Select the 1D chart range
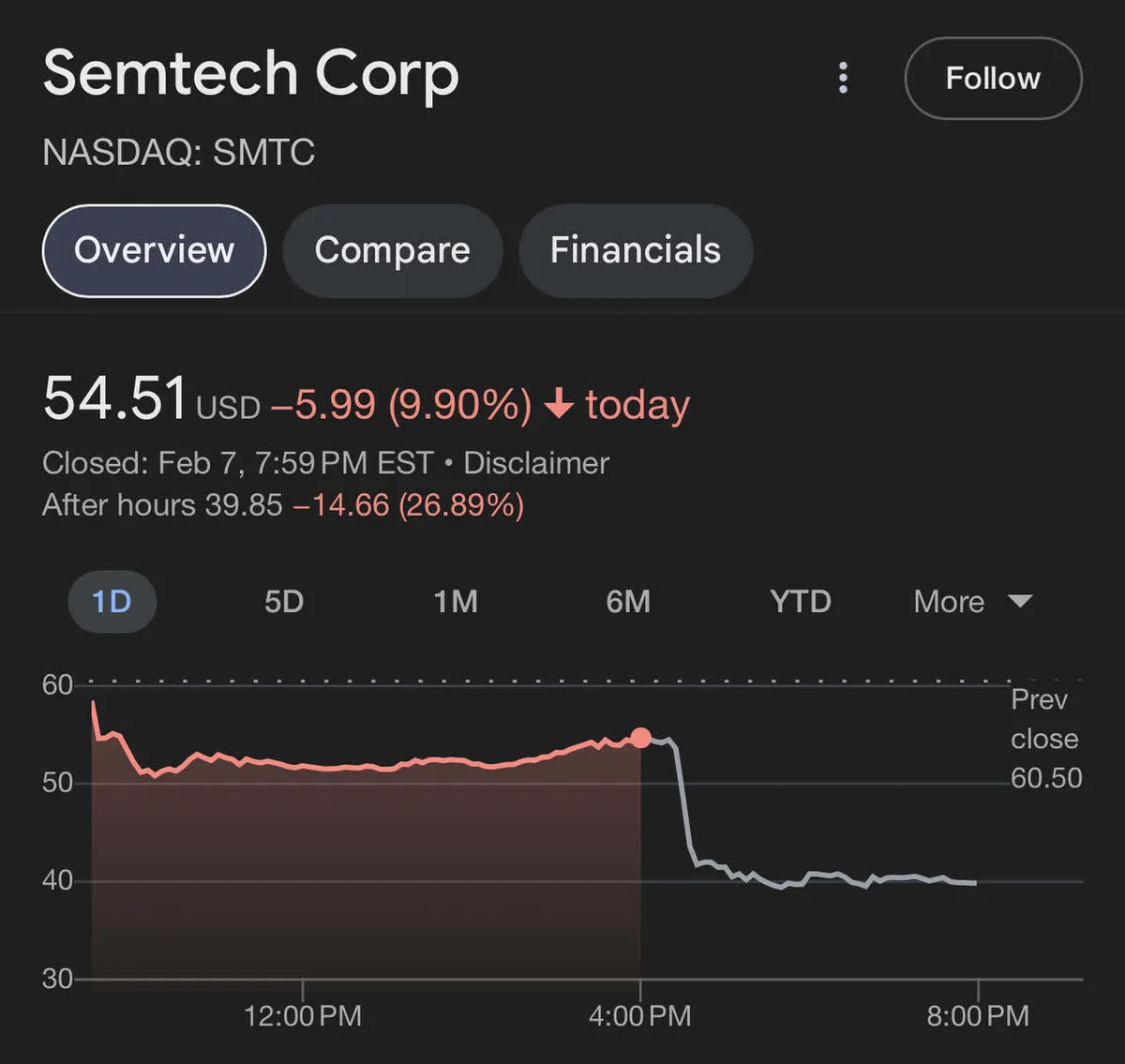Image resolution: width=1125 pixels, height=1064 pixels. pos(112,601)
